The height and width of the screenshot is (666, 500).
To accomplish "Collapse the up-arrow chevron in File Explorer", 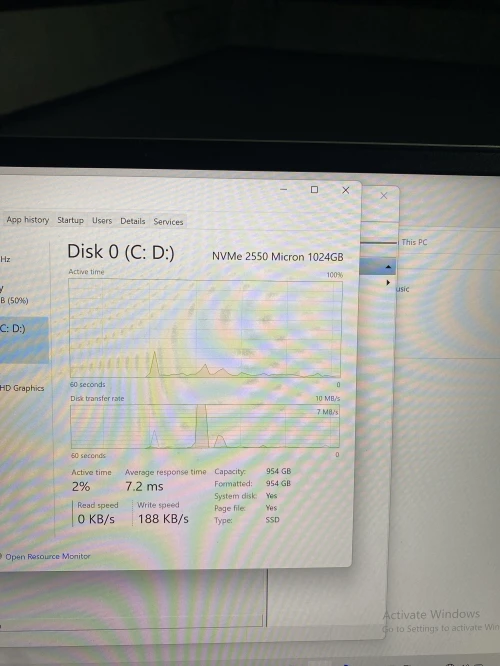I will [x=388, y=267].
